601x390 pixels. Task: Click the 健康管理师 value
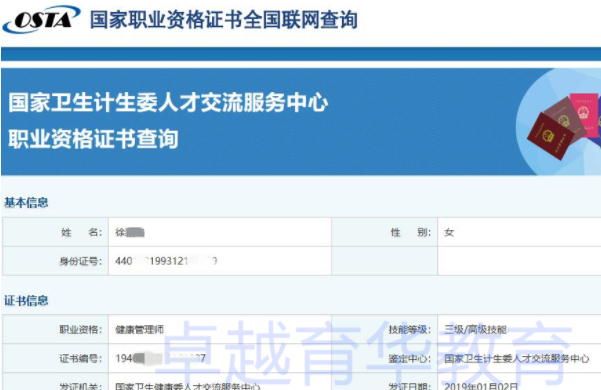pos(140,329)
